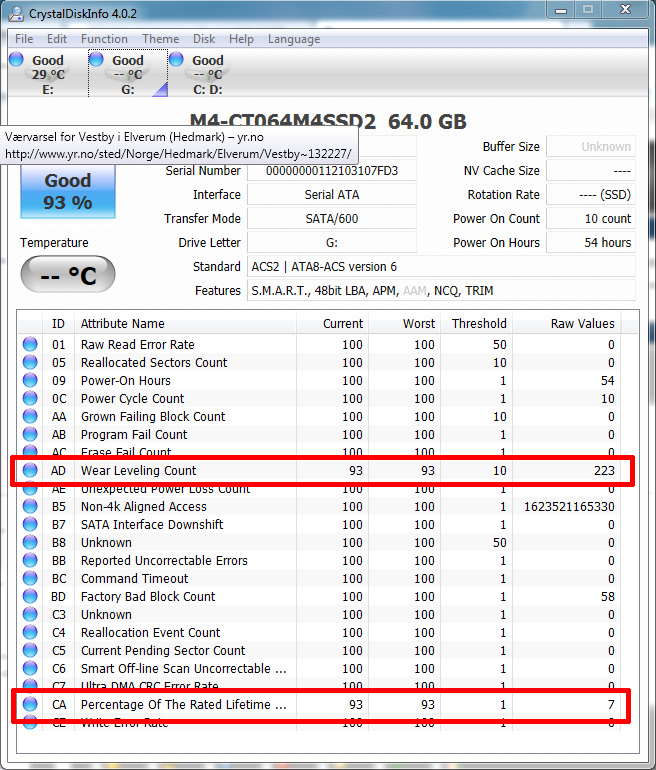Click the Rotation Rate field (SSD)
656x770 pixels.
(591, 194)
